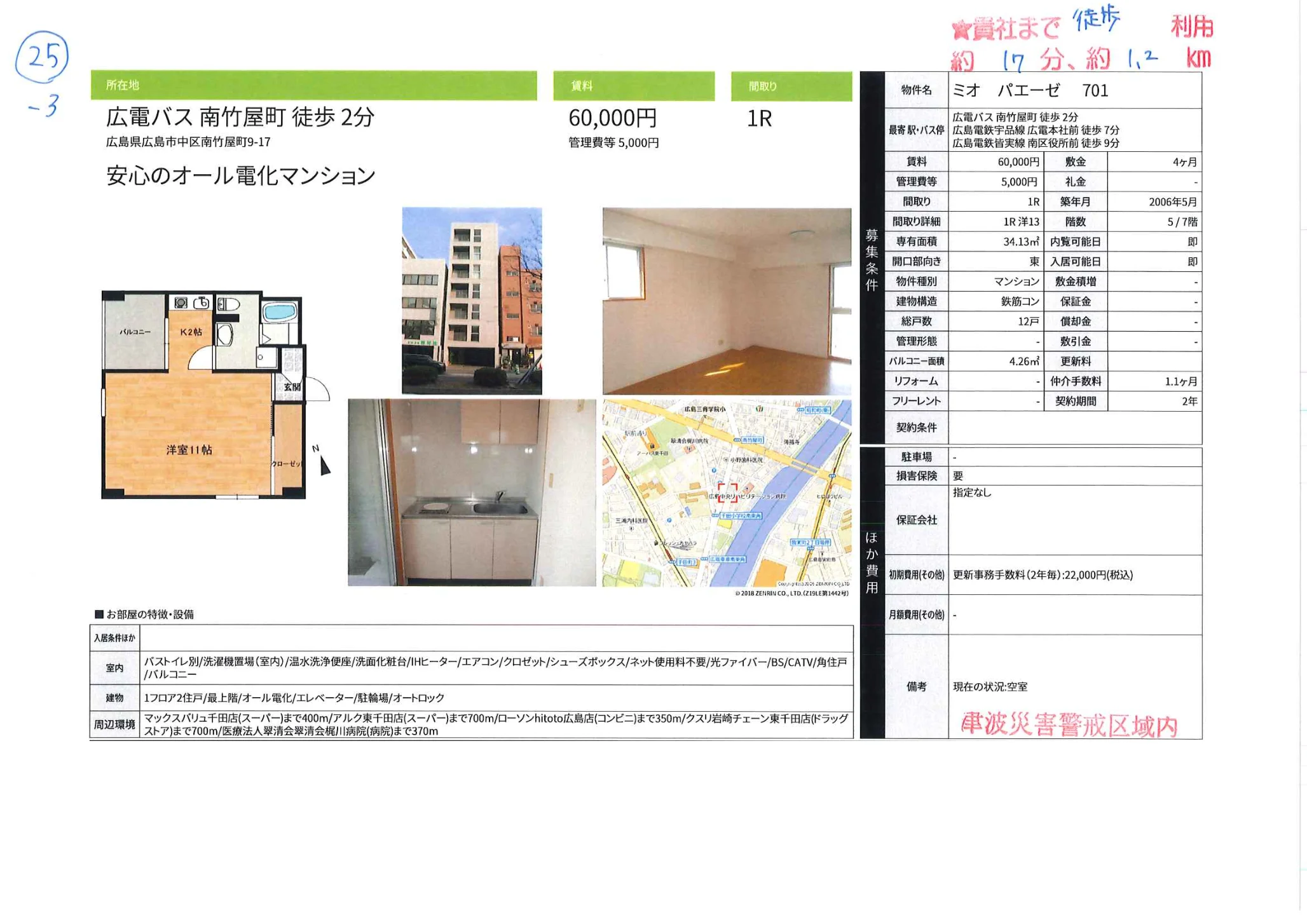
Task: Open the building exterior photo
Action: coord(472,301)
